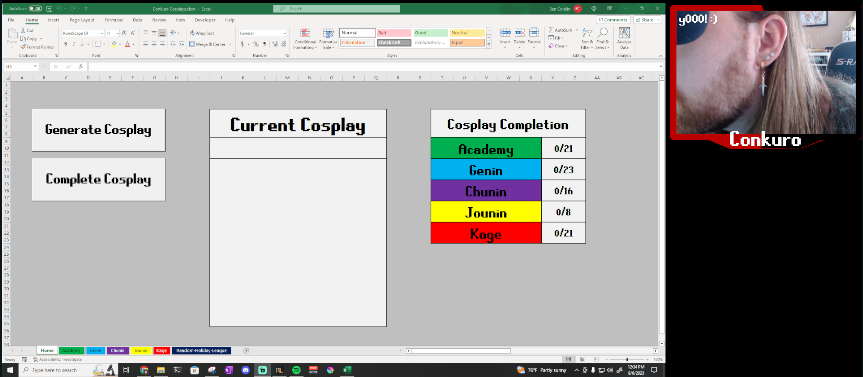Toggle Wrap Text
The width and height of the screenshot is (863, 377).
pyautogui.click(x=201, y=33)
